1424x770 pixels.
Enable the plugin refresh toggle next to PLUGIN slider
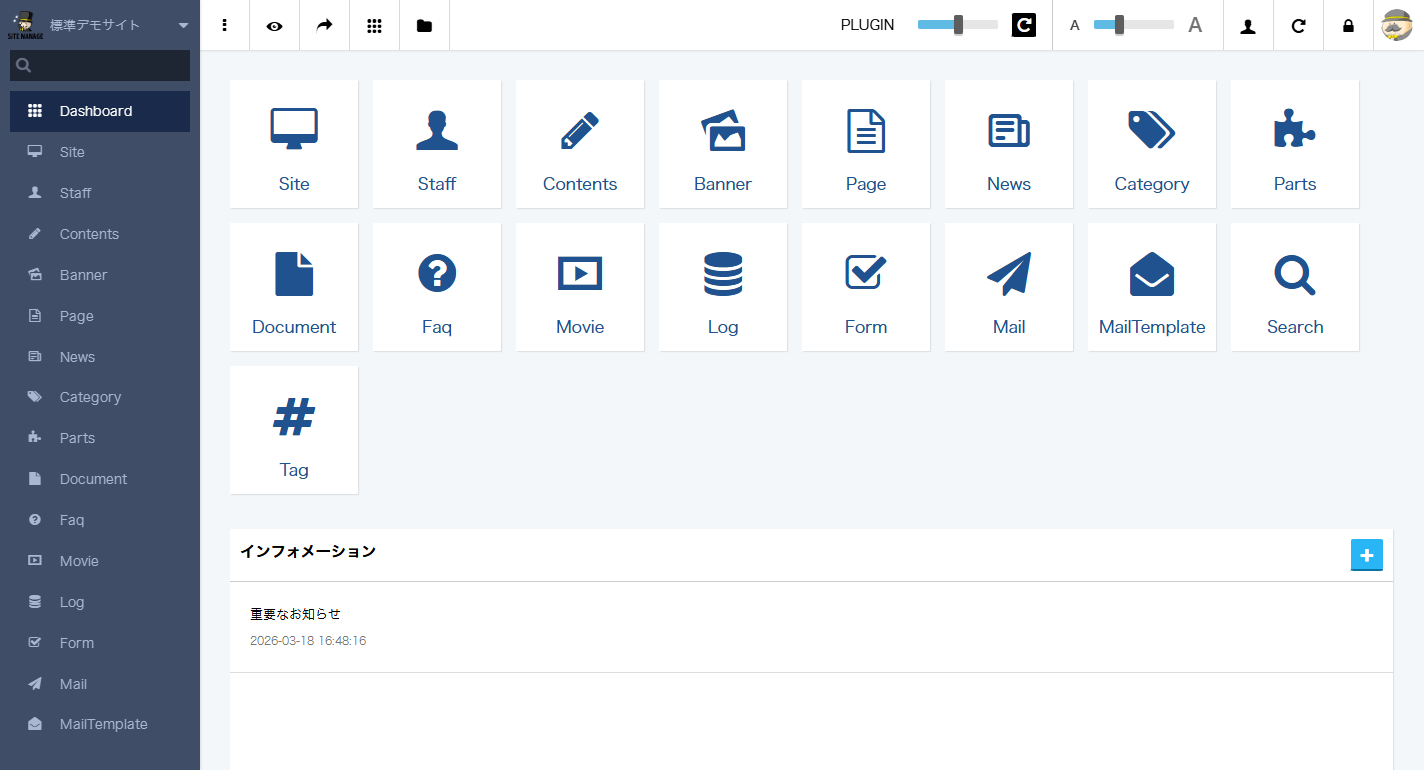pos(1023,25)
